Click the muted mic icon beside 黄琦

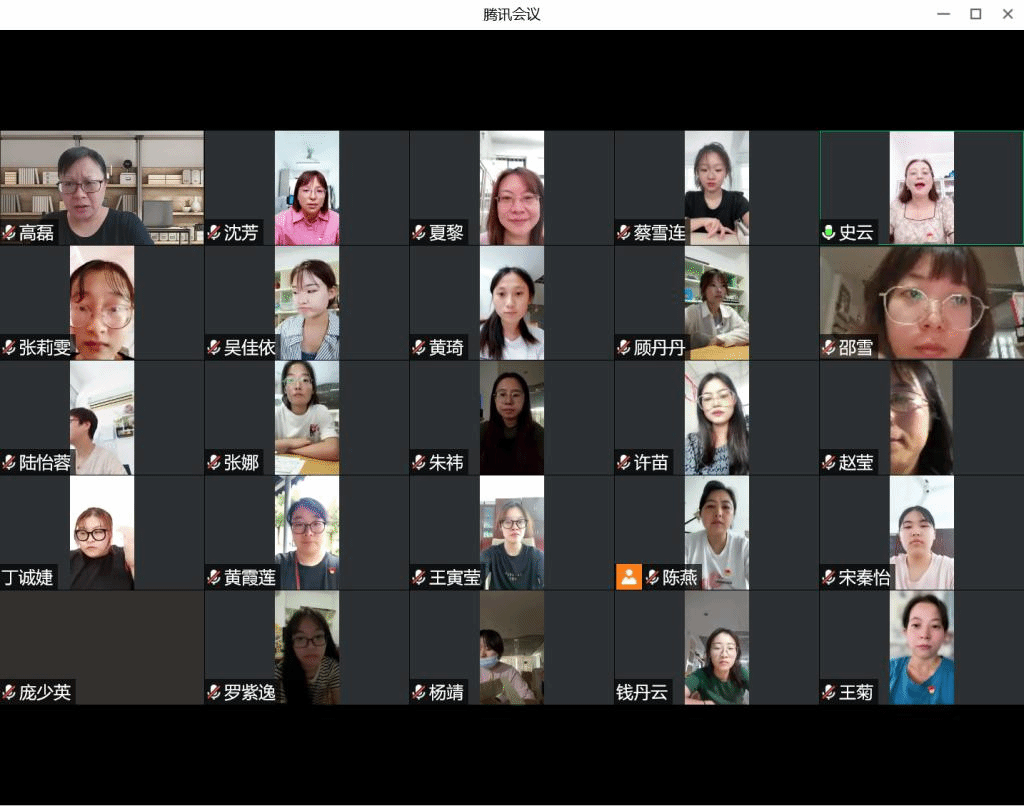coord(419,347)
